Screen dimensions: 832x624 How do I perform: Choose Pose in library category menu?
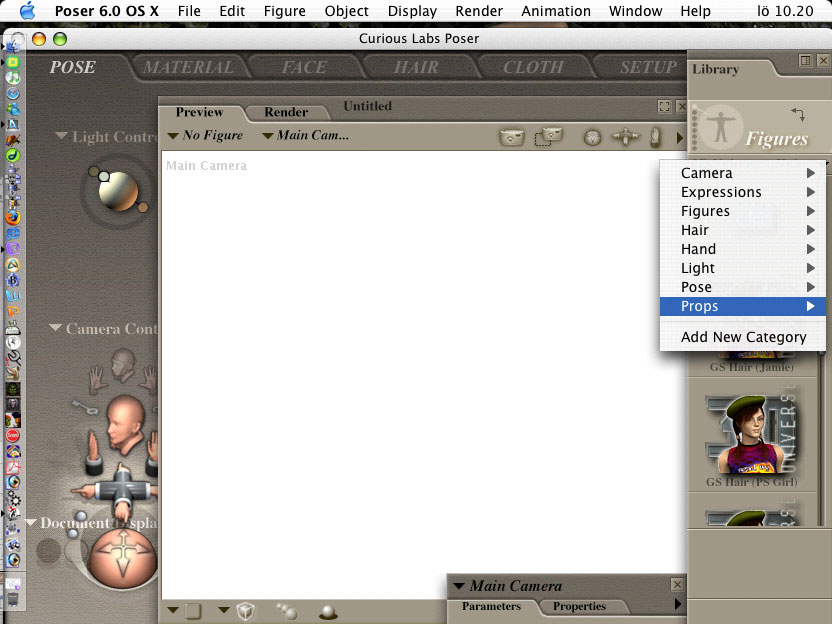[x=742, y=287]
